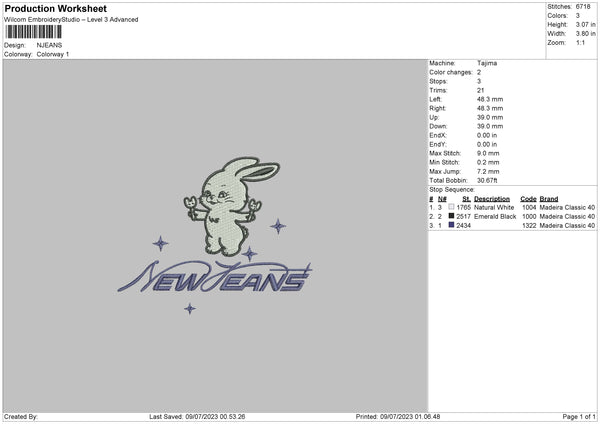Click the Zoom value '1:1'
The width and height of the screenshot is (600, 424).
pyautogui.click(x=580, y=43)
